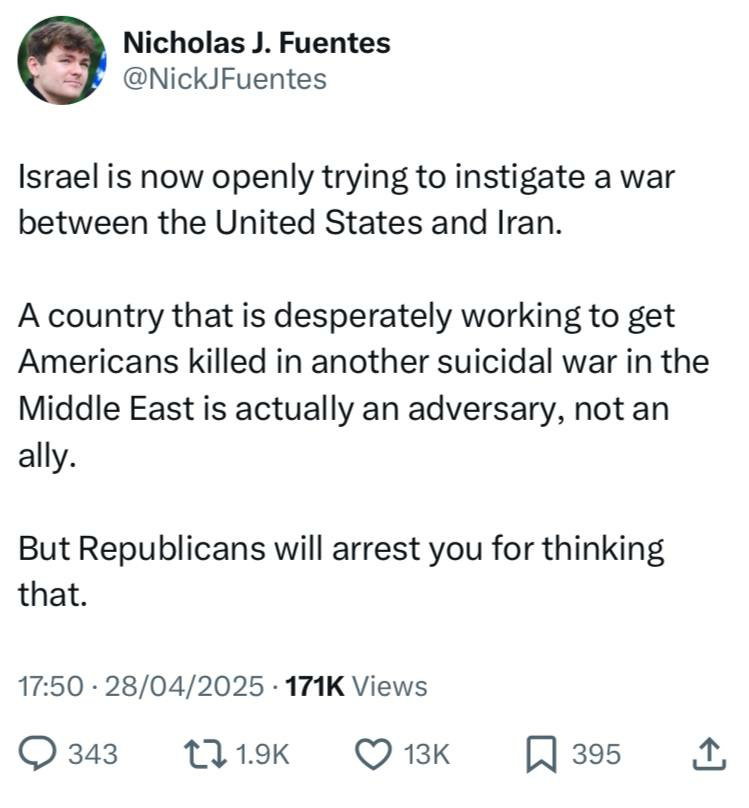Click the 395 bookmarks count
Viewport: 749px width, 808px height.
tap(597, 754)
